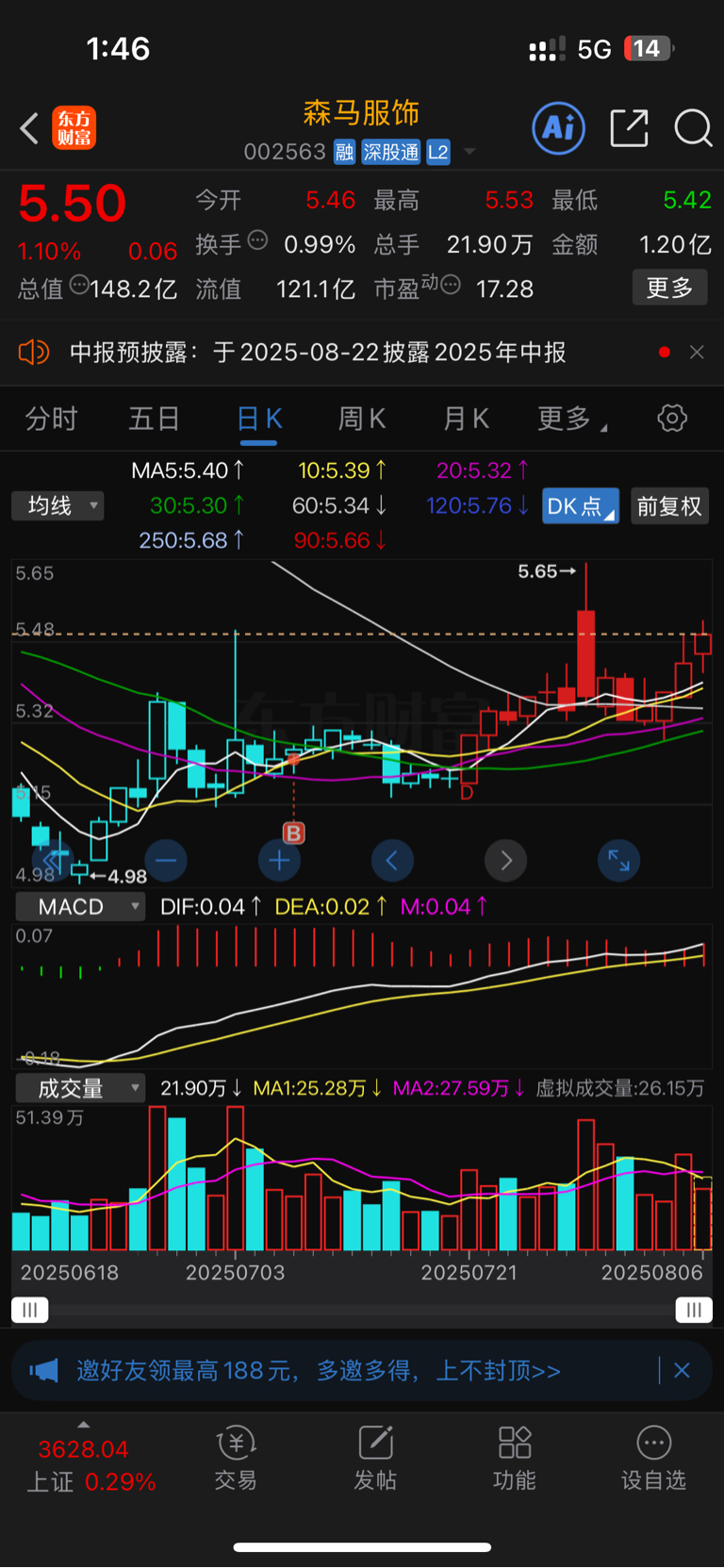Toggle the DK点 button
The height and width of the screenshot is (1568, 724).
point(581,506)
